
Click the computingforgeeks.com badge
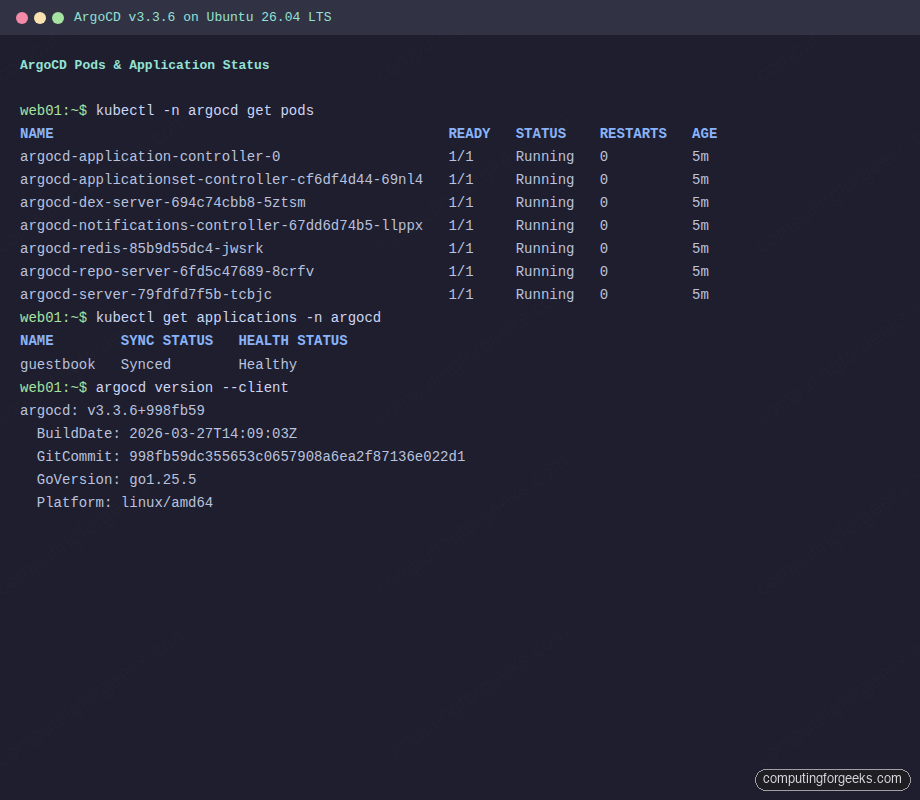[833, 779]
